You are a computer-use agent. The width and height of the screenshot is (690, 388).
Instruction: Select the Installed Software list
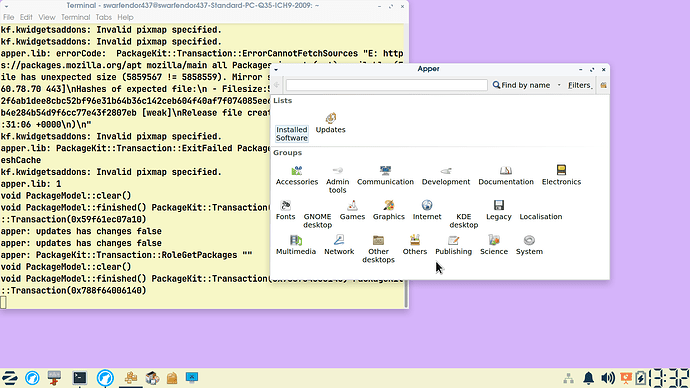[x=292, y=133]
